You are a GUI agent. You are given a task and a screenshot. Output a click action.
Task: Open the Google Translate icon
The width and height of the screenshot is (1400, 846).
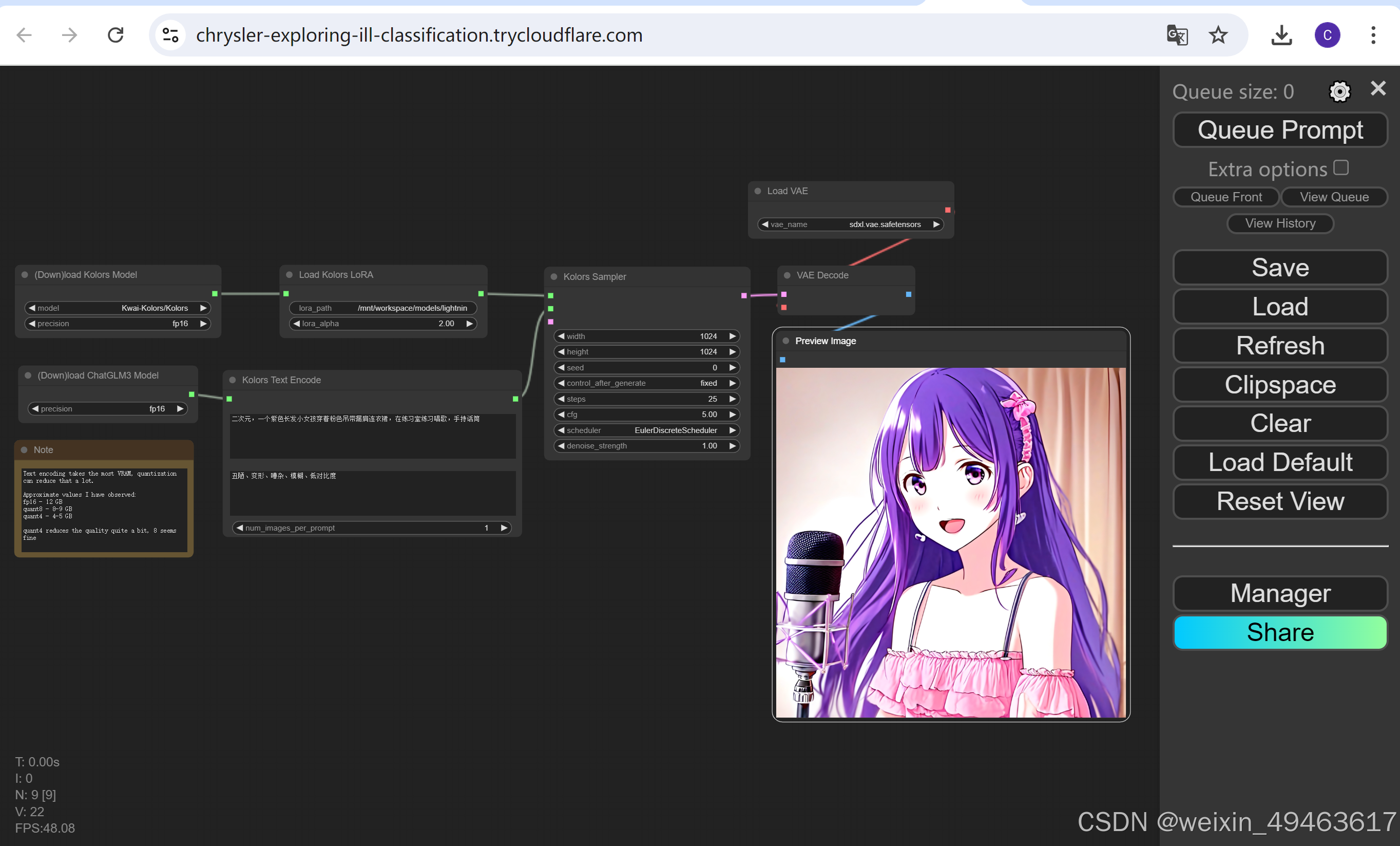tap(1177, 35)
